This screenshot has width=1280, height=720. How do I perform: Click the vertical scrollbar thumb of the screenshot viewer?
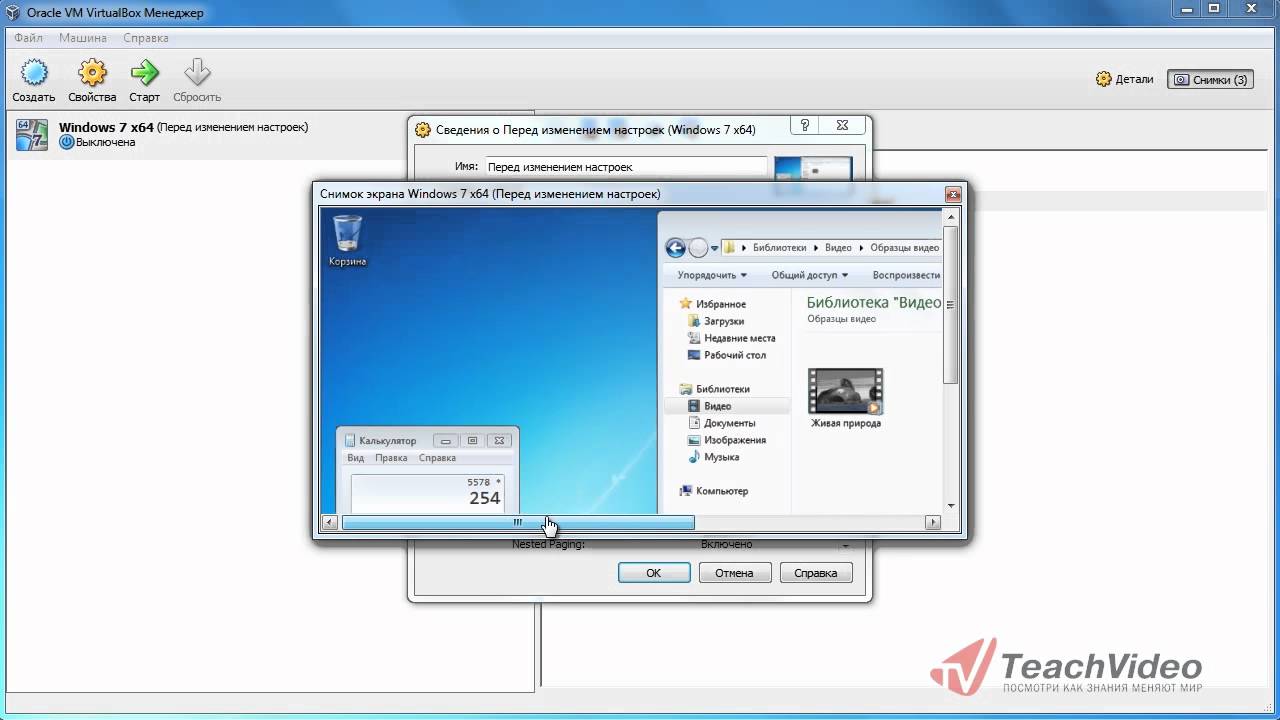[950, 304]
